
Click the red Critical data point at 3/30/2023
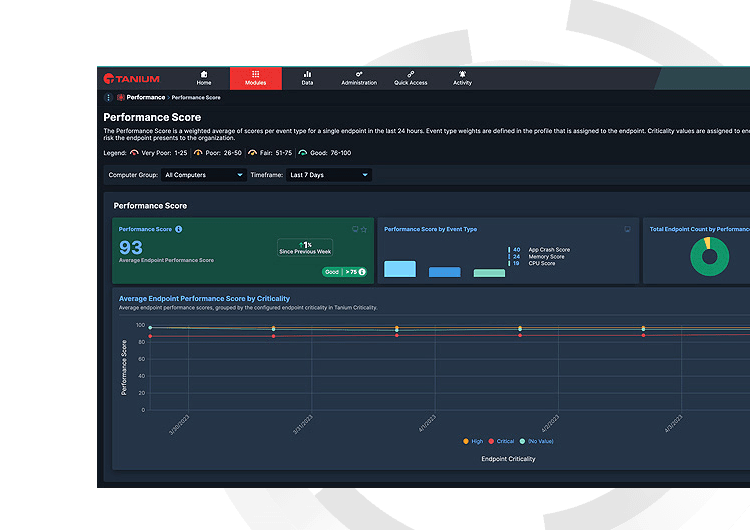coord(150,336)
